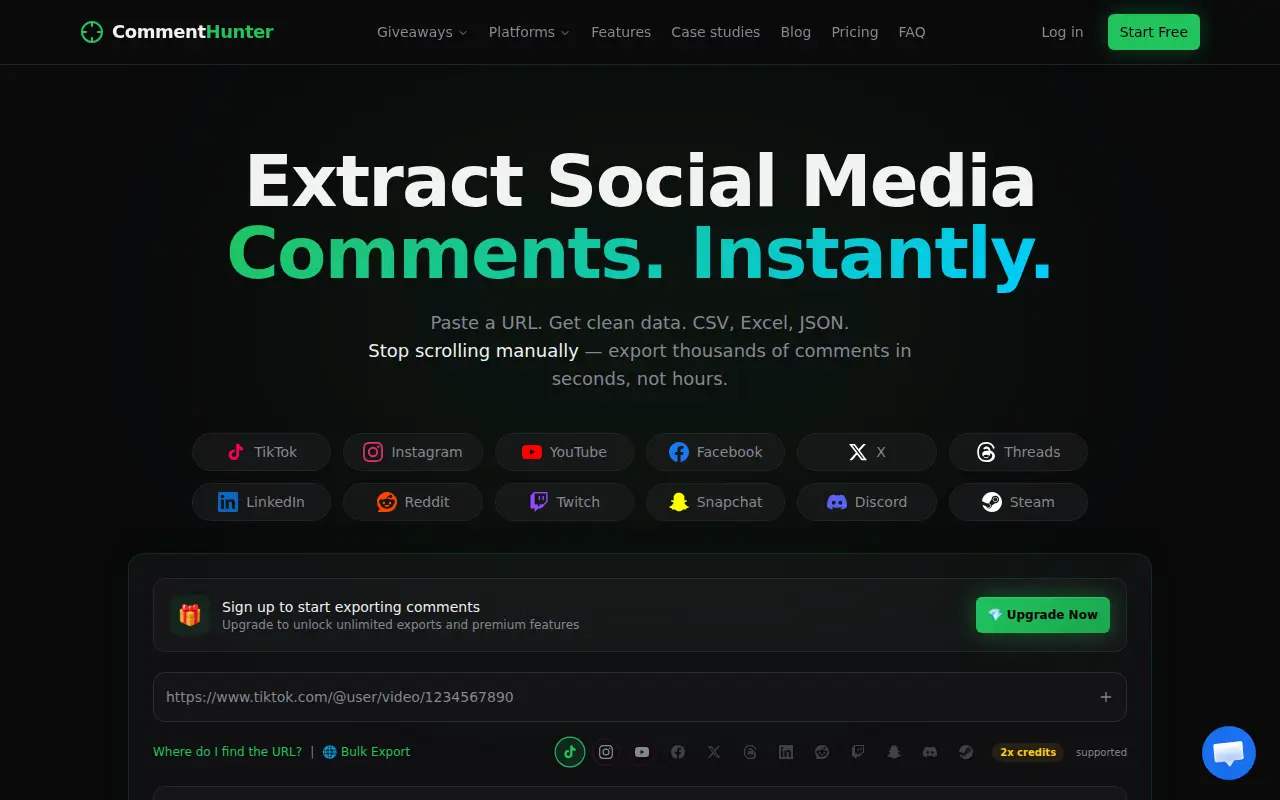
Task: Open the Bulk Export link
Action: pos(366,752)
